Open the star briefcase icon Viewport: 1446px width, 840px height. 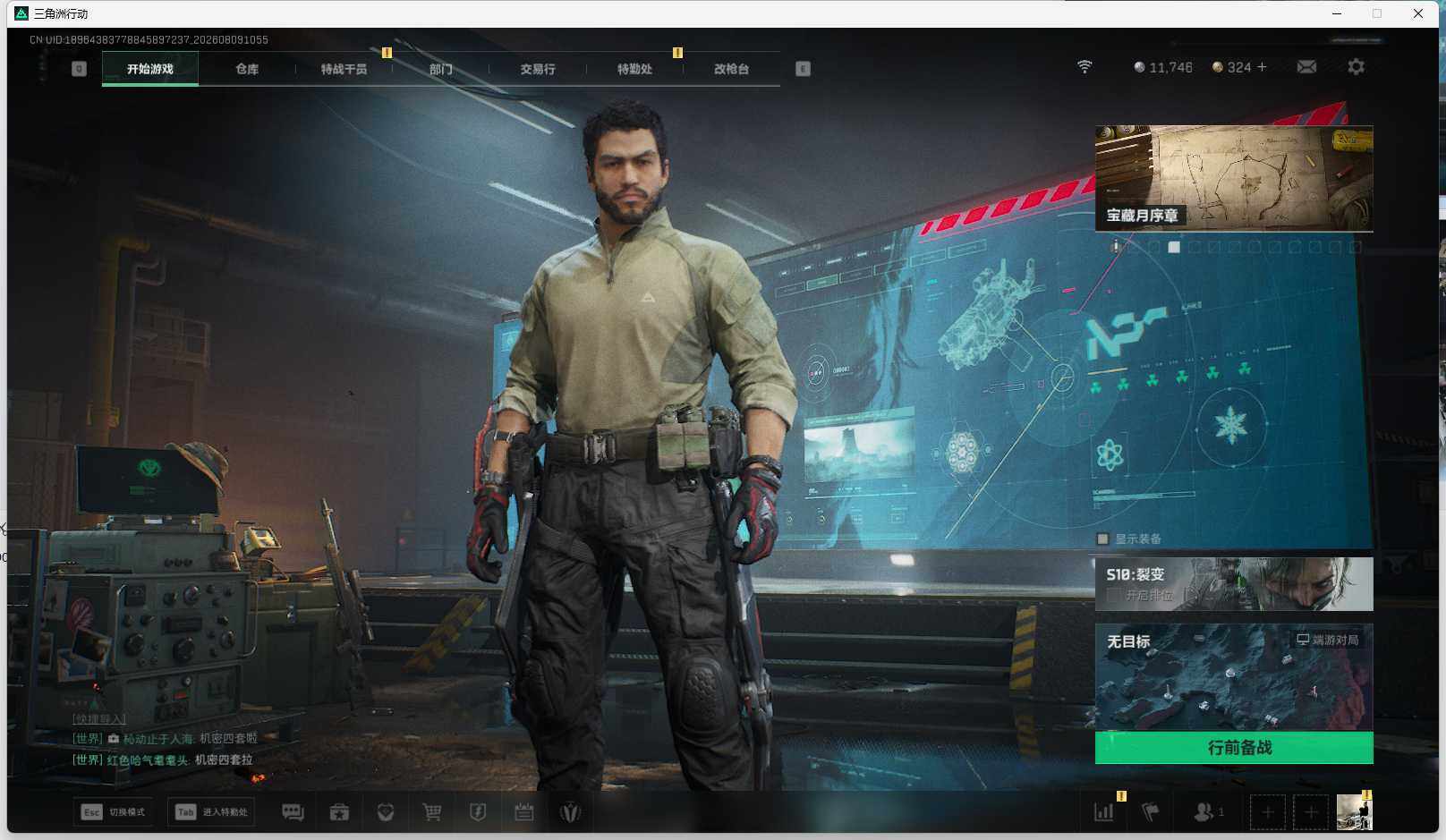(339, 812)
